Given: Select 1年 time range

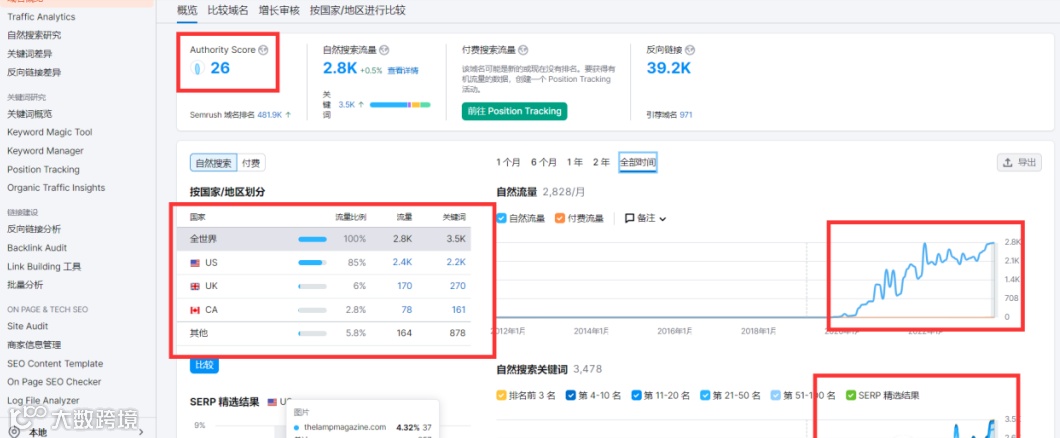Looking at the screenshot, I should (575, 162).
